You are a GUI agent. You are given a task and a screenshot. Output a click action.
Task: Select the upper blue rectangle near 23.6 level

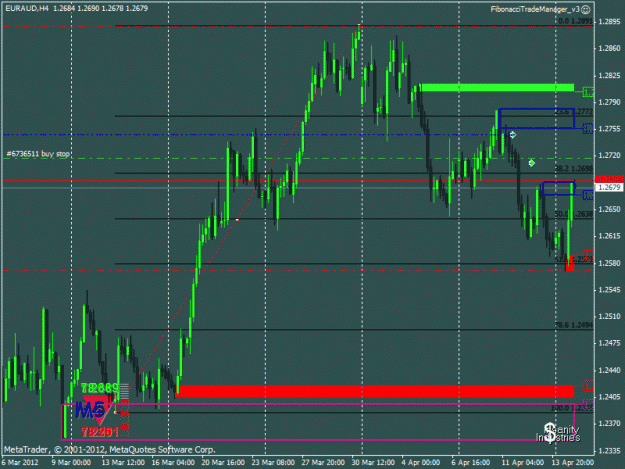tap(537, 118)
